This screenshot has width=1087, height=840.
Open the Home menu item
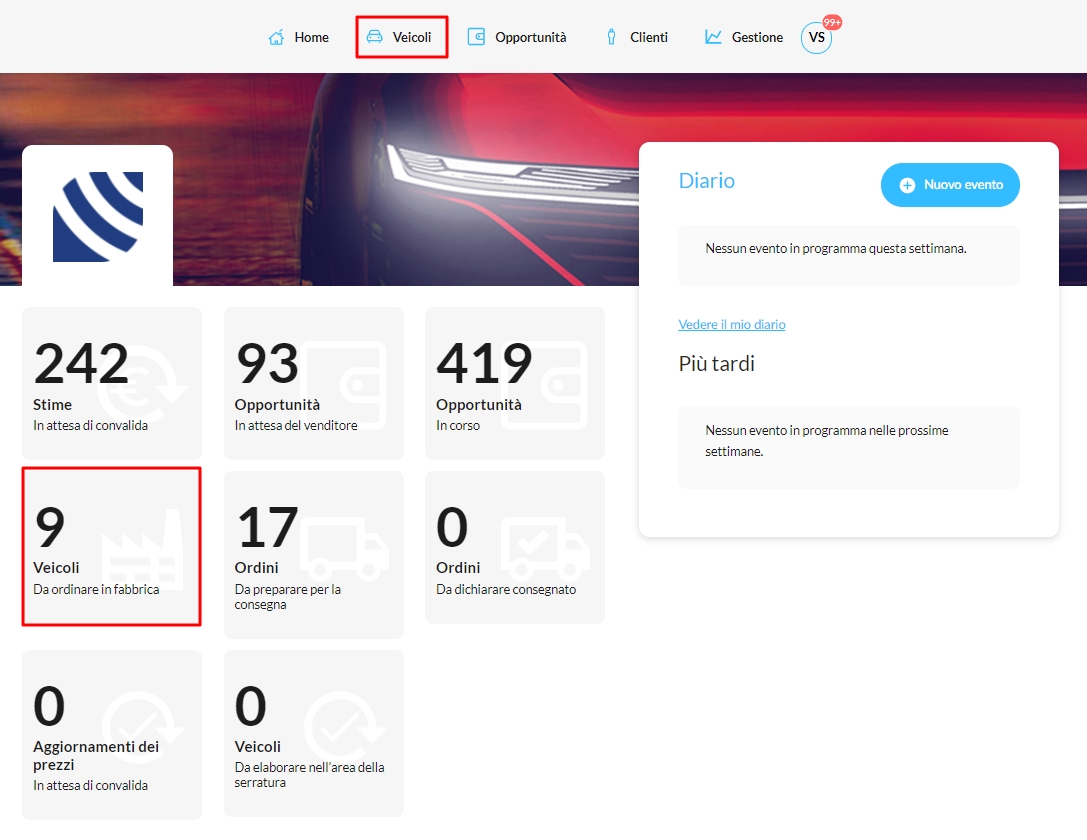point(298,37)
